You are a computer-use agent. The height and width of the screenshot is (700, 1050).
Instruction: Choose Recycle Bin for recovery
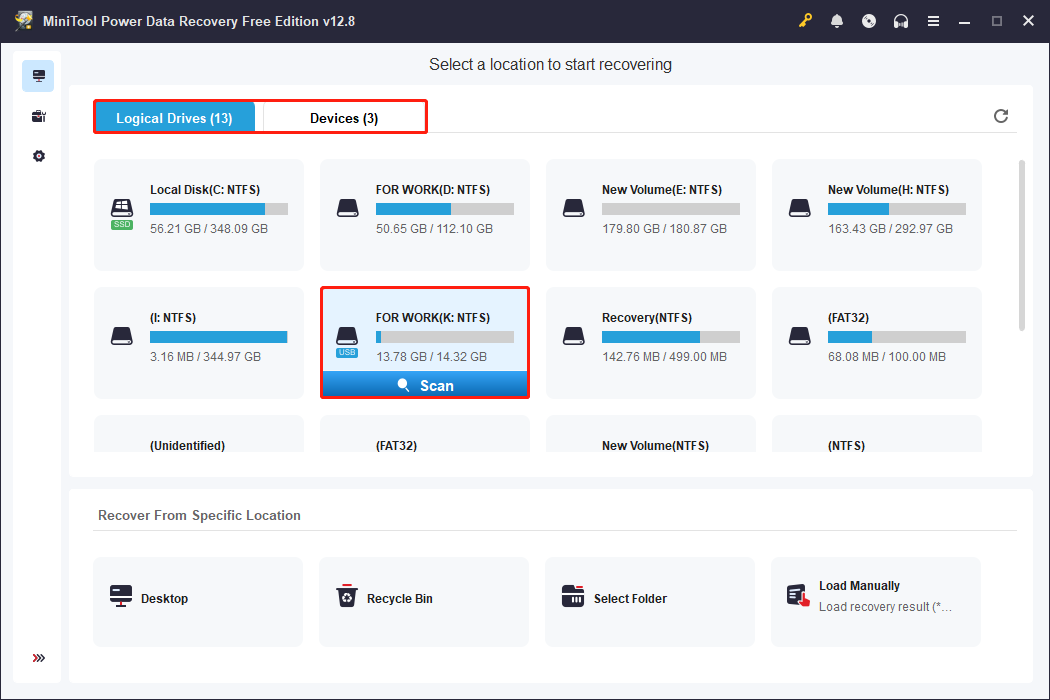tap(423, 599)
